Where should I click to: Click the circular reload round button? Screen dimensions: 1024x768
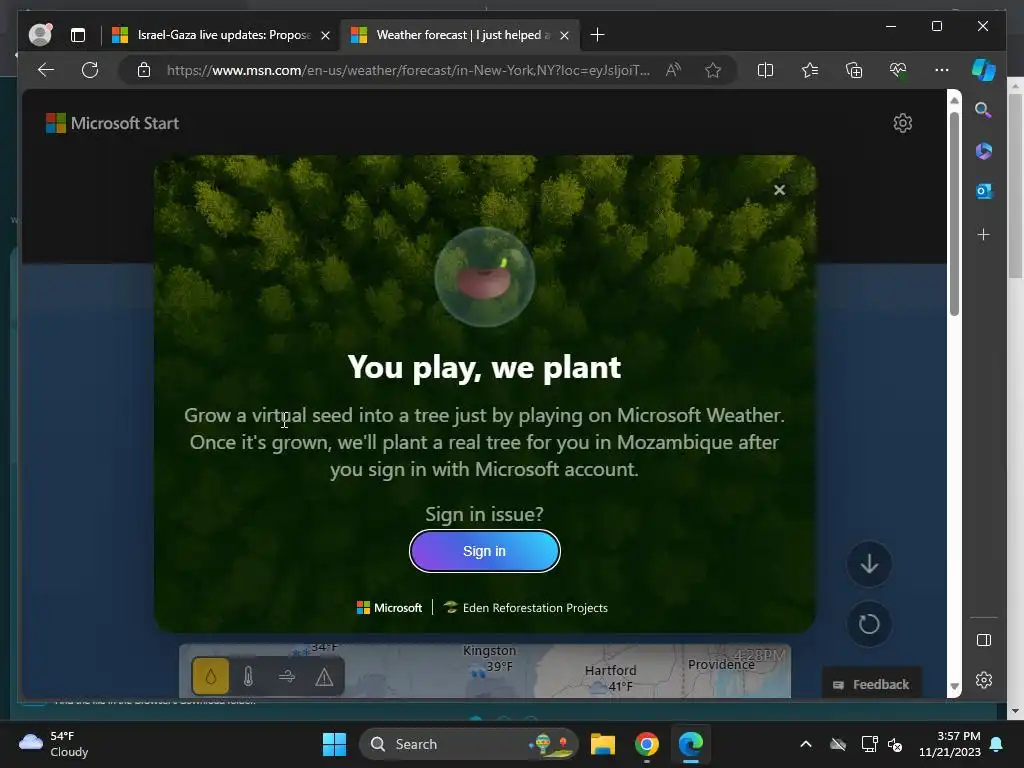(x=869, y=624)
